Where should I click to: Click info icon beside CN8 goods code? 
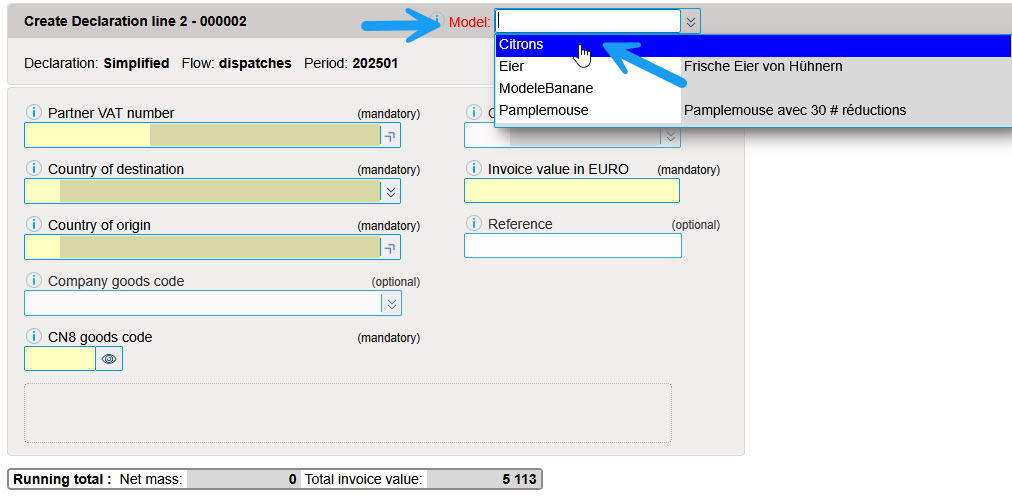[x=34, y=337]
